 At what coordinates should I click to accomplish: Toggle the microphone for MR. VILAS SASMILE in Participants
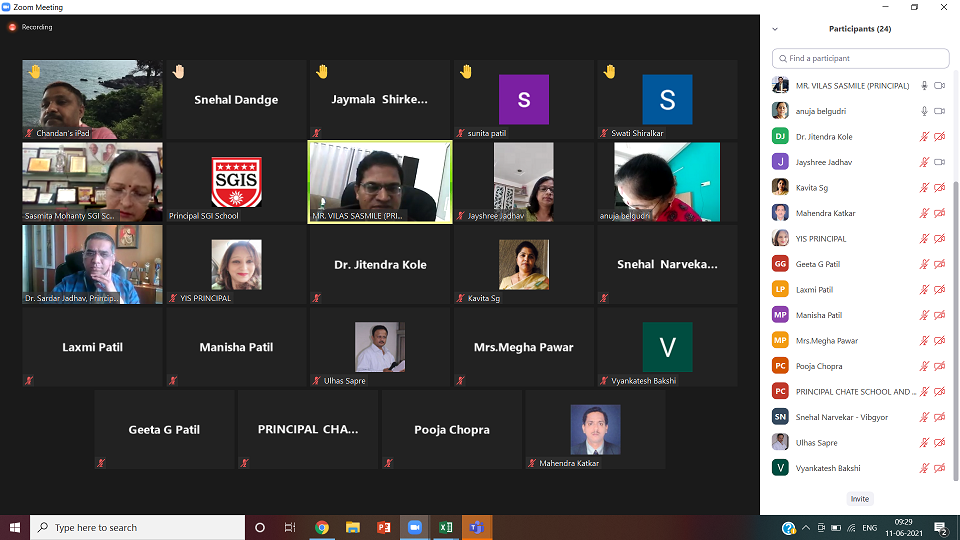[x=924, y=86]
